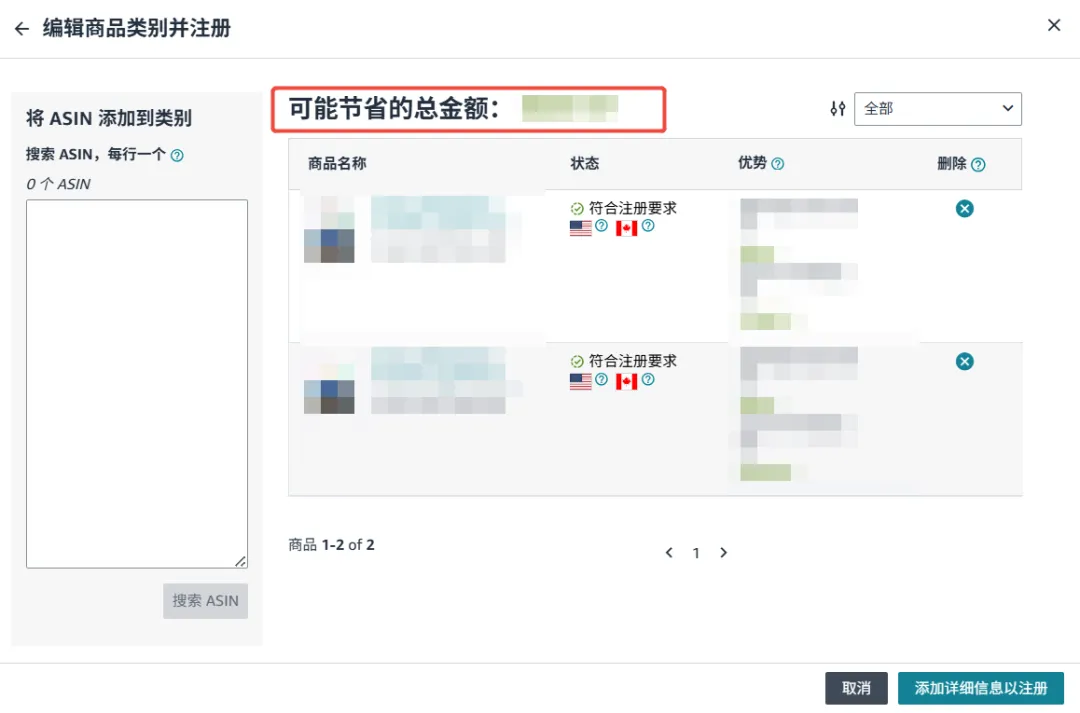Click the 搜索 ASIN button

coord(205,600)
